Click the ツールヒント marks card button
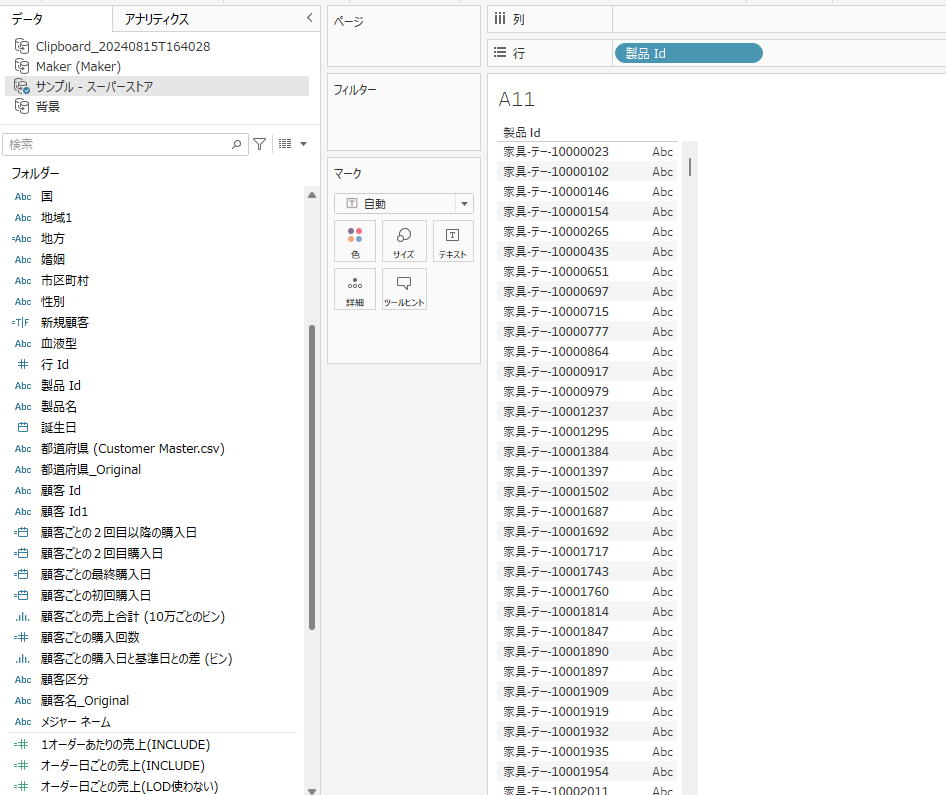The height and width of the screenshot is (795, 946). [404, 290]
